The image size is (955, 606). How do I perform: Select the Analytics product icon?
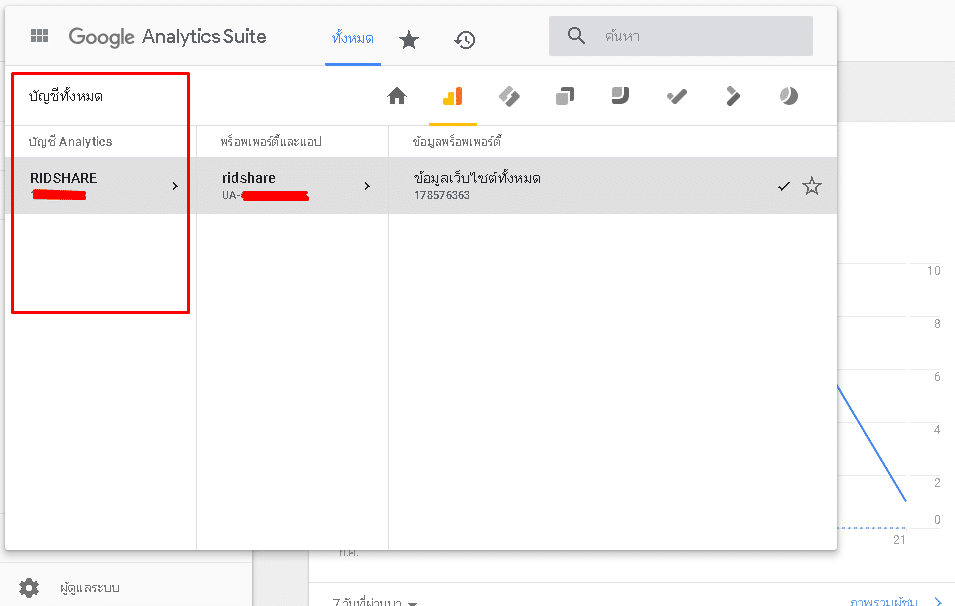(x=453, y=96)
